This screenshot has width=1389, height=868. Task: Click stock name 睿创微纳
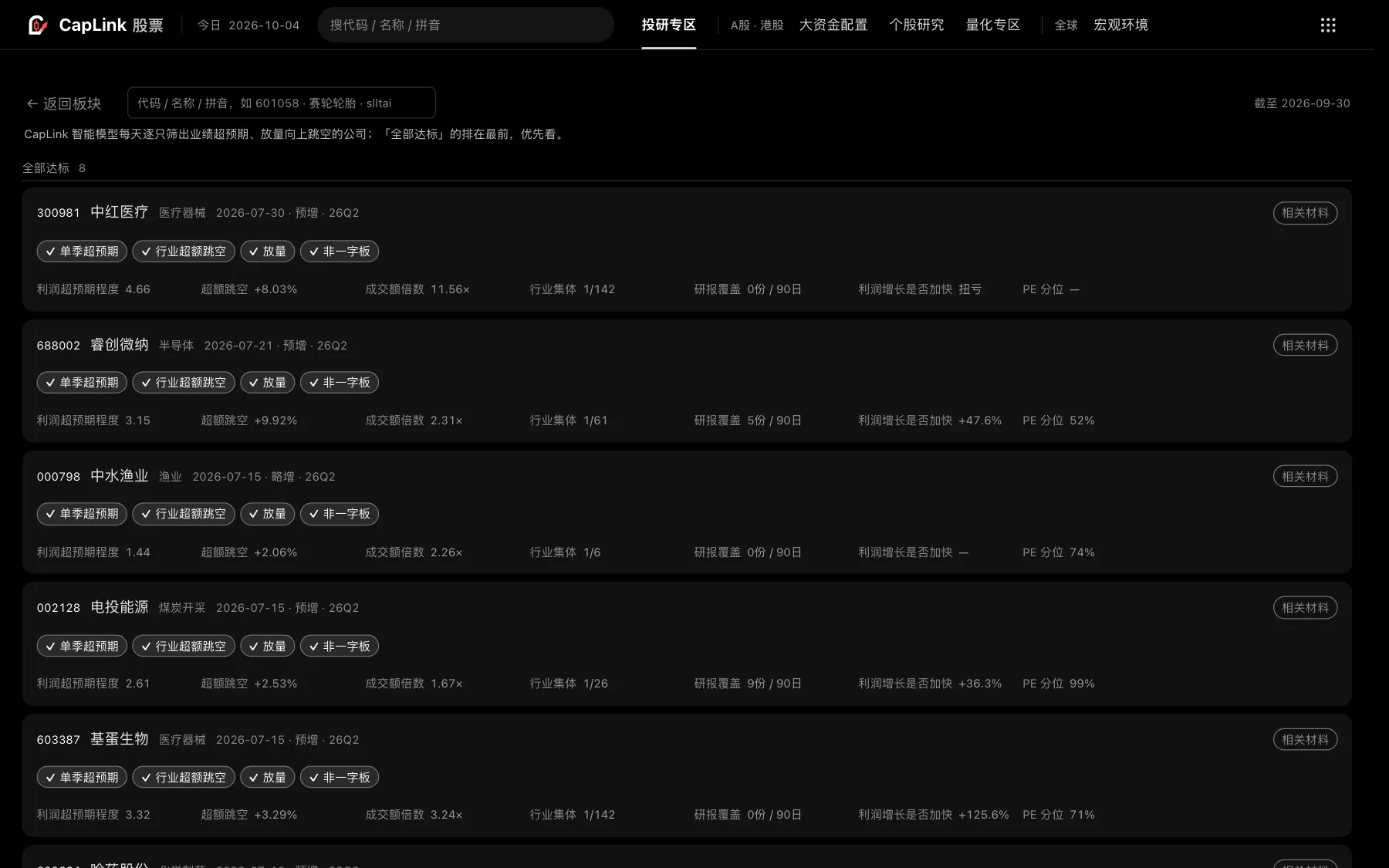coord(119,345)
